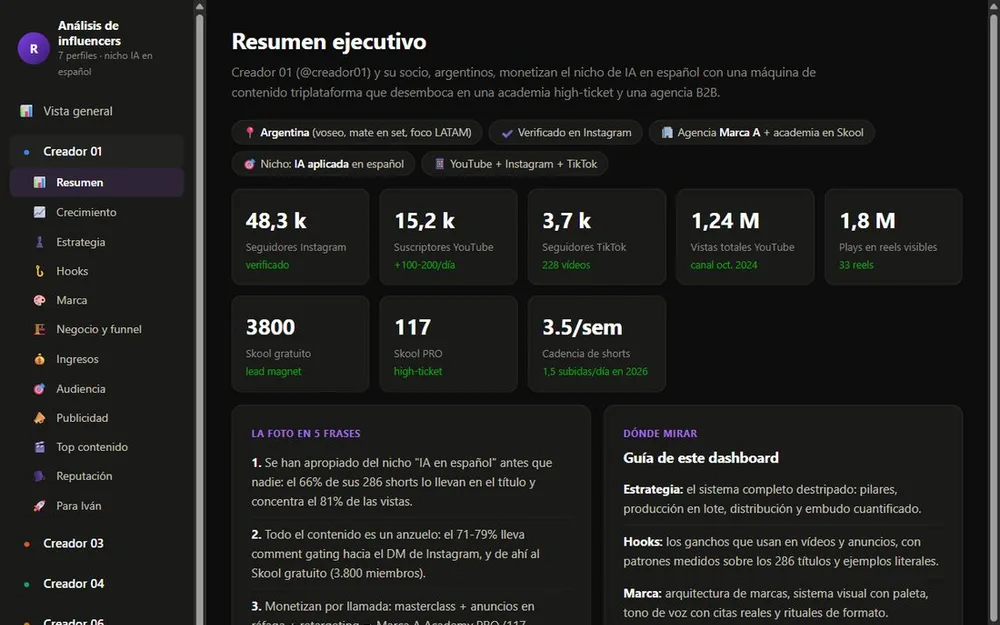Viewport: 1000px width, 625px height.
Task: Click the Agencia Marca A academia chip
Action: (x=761, y=133)
